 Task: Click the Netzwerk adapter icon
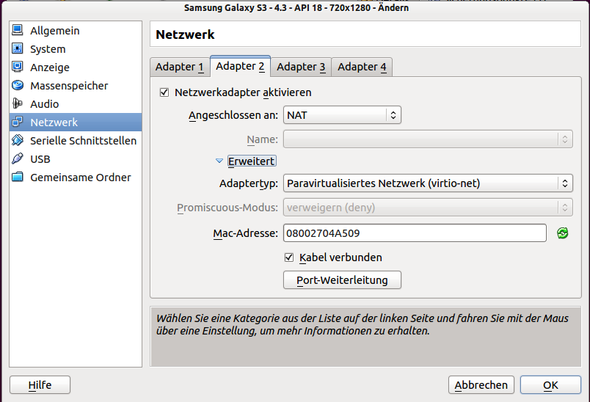click(x=17, y=122)
